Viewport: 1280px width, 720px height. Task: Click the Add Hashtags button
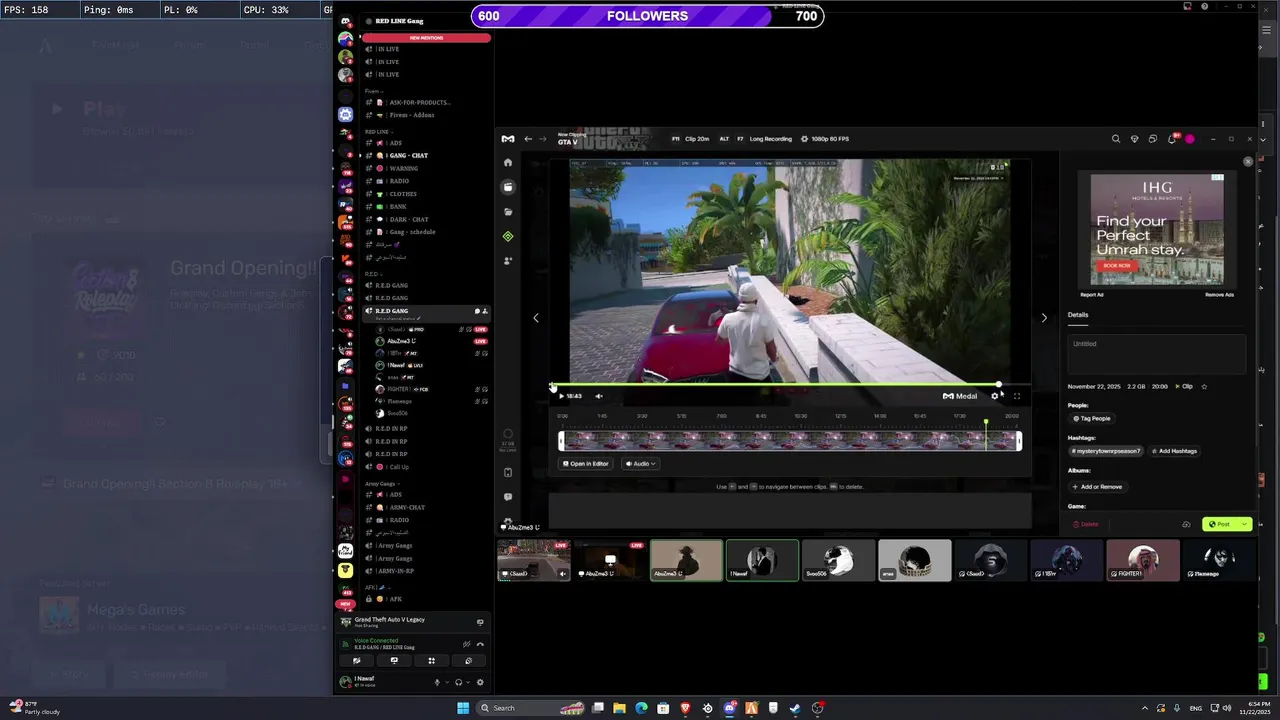click(x=1175, y=451)
